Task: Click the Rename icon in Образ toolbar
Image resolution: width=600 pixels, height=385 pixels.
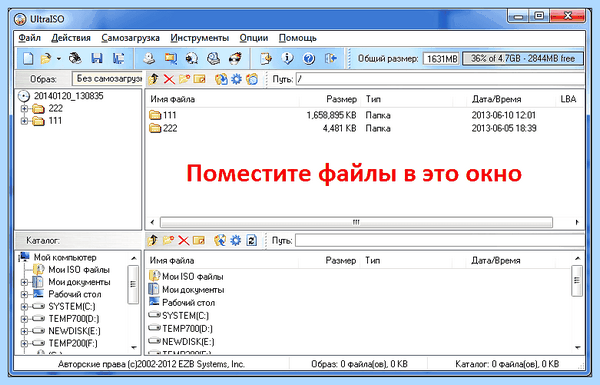Action: (199, 79)
